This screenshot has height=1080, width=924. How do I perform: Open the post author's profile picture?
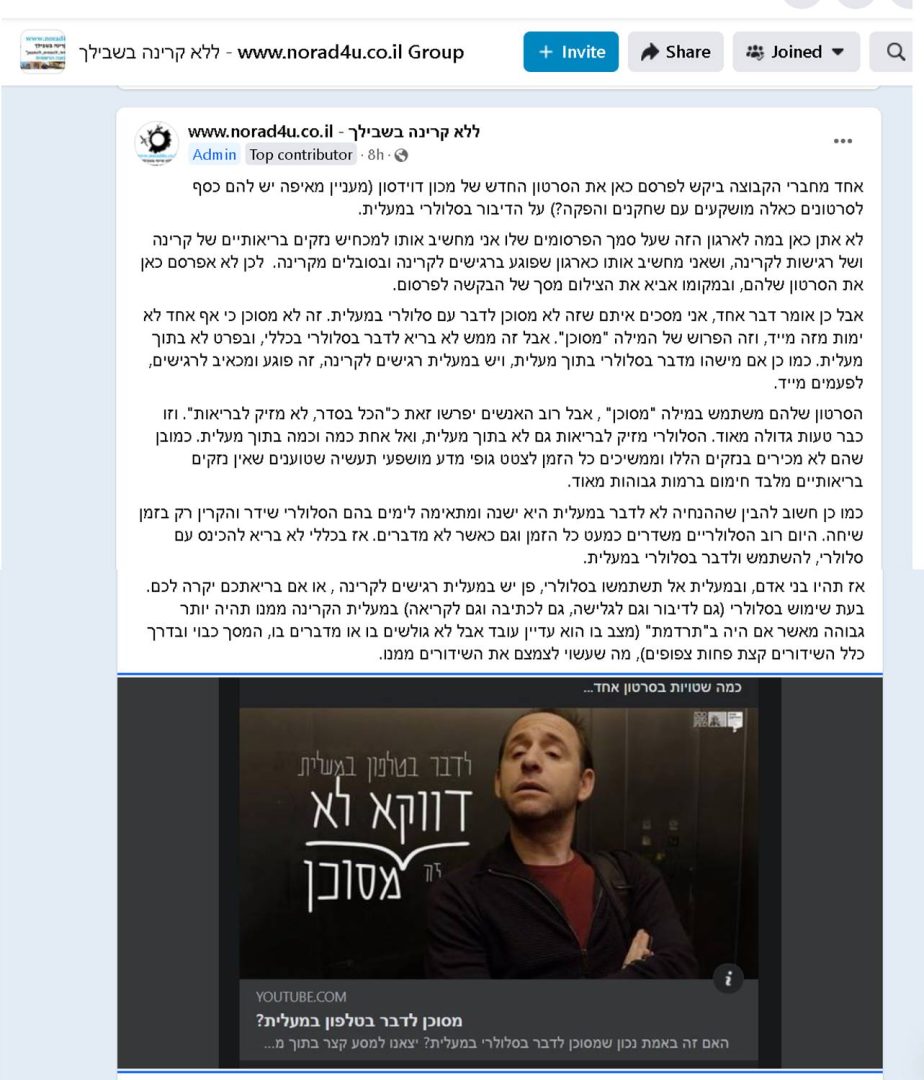[x=157, y=143]
